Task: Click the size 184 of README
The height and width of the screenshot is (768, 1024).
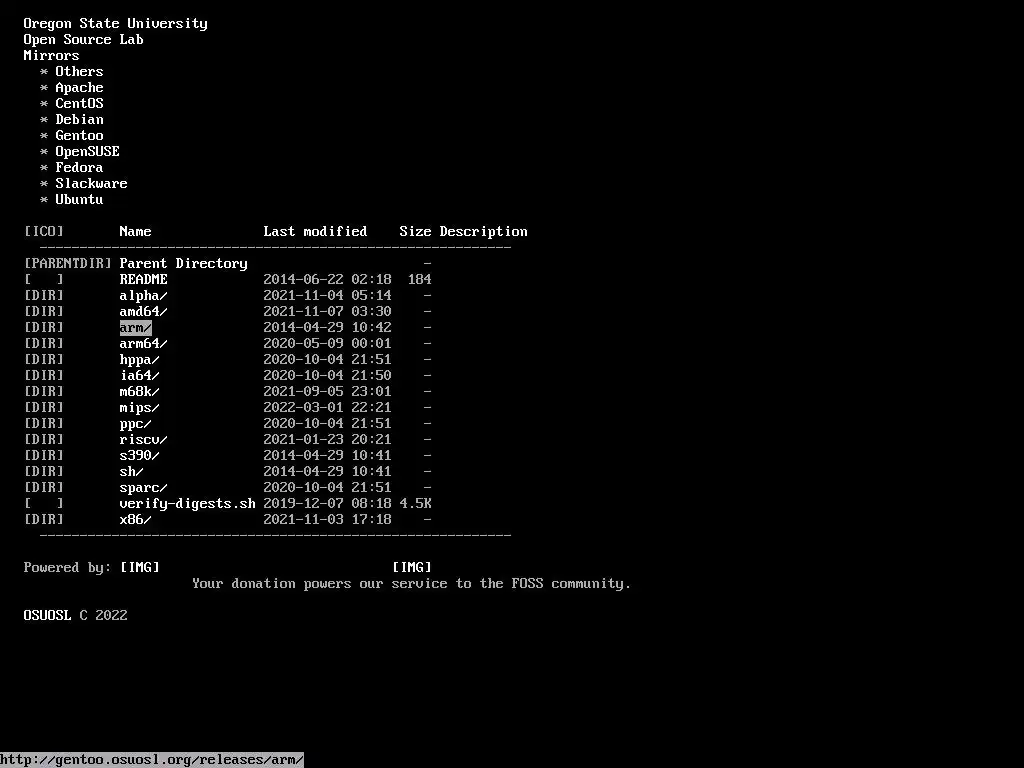Action: pos(419,280)
